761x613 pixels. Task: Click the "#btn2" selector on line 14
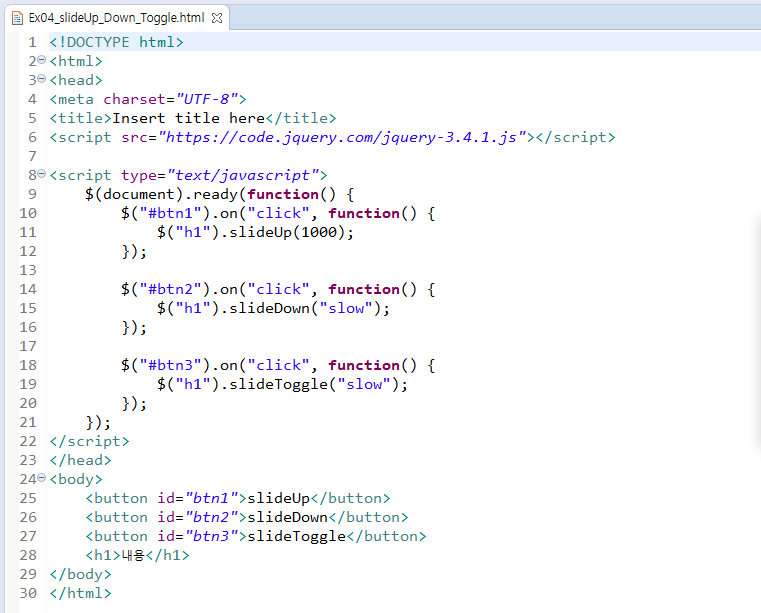170,289
